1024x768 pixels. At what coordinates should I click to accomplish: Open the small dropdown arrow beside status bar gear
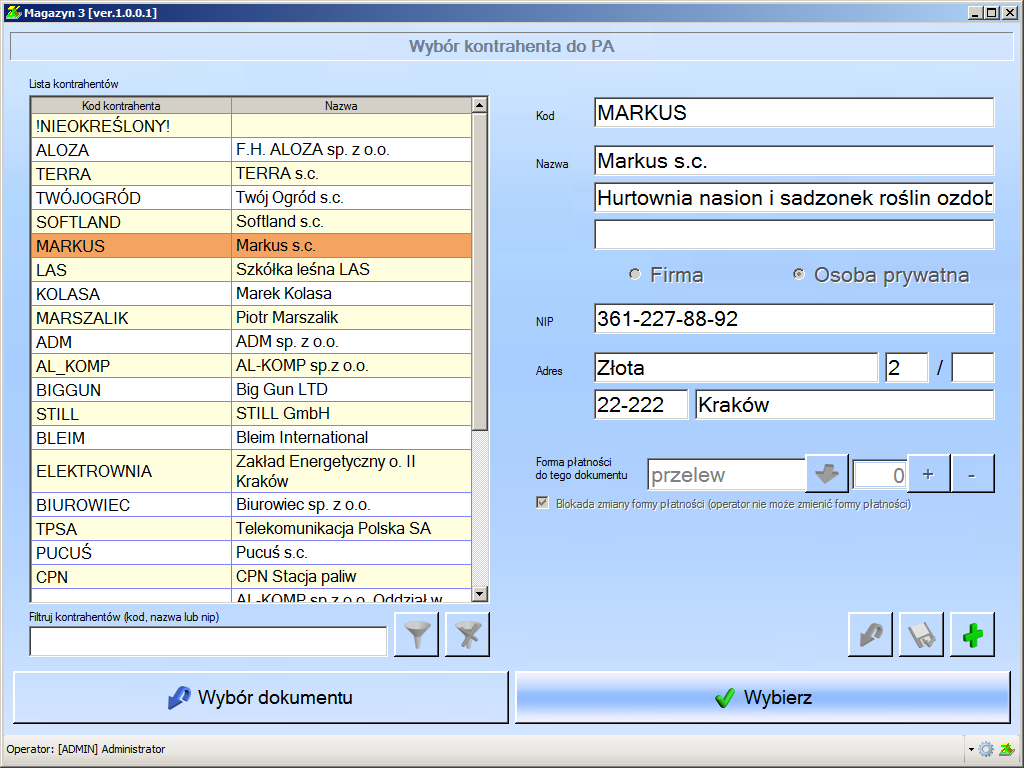click(971, 750)
